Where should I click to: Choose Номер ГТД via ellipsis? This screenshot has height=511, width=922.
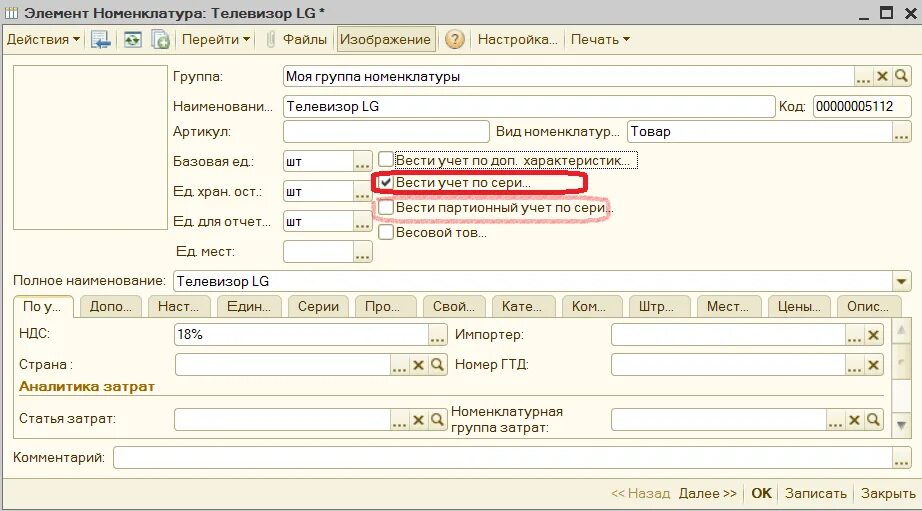coord(854,365)
